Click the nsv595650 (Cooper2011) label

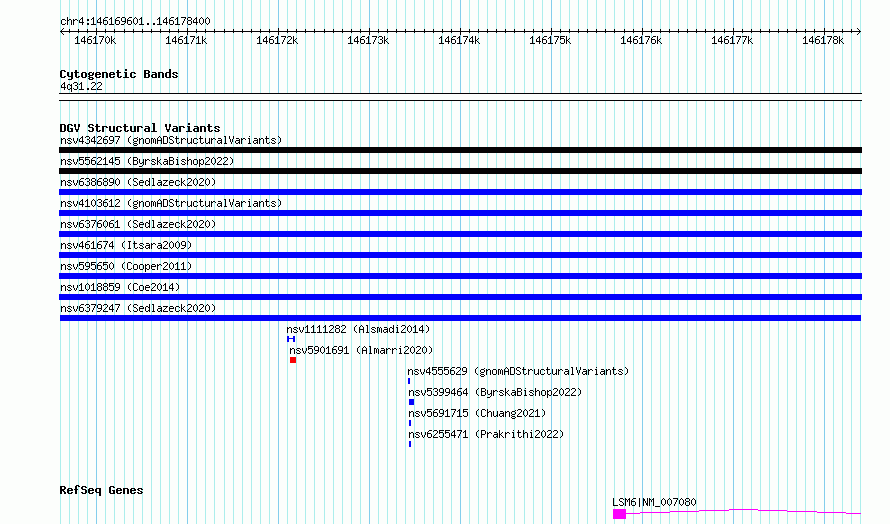126,266
